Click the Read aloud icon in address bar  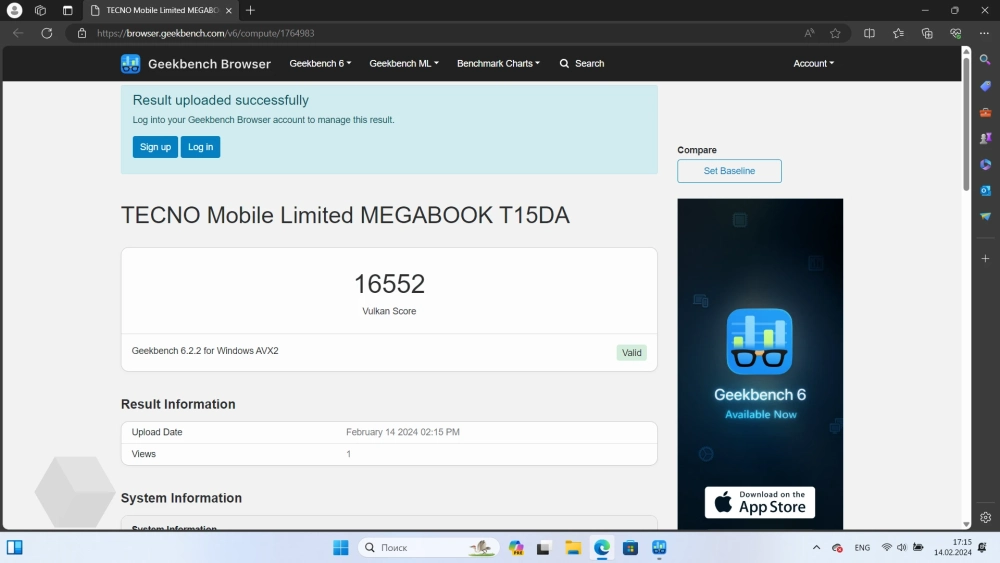[x=809, y=33]
